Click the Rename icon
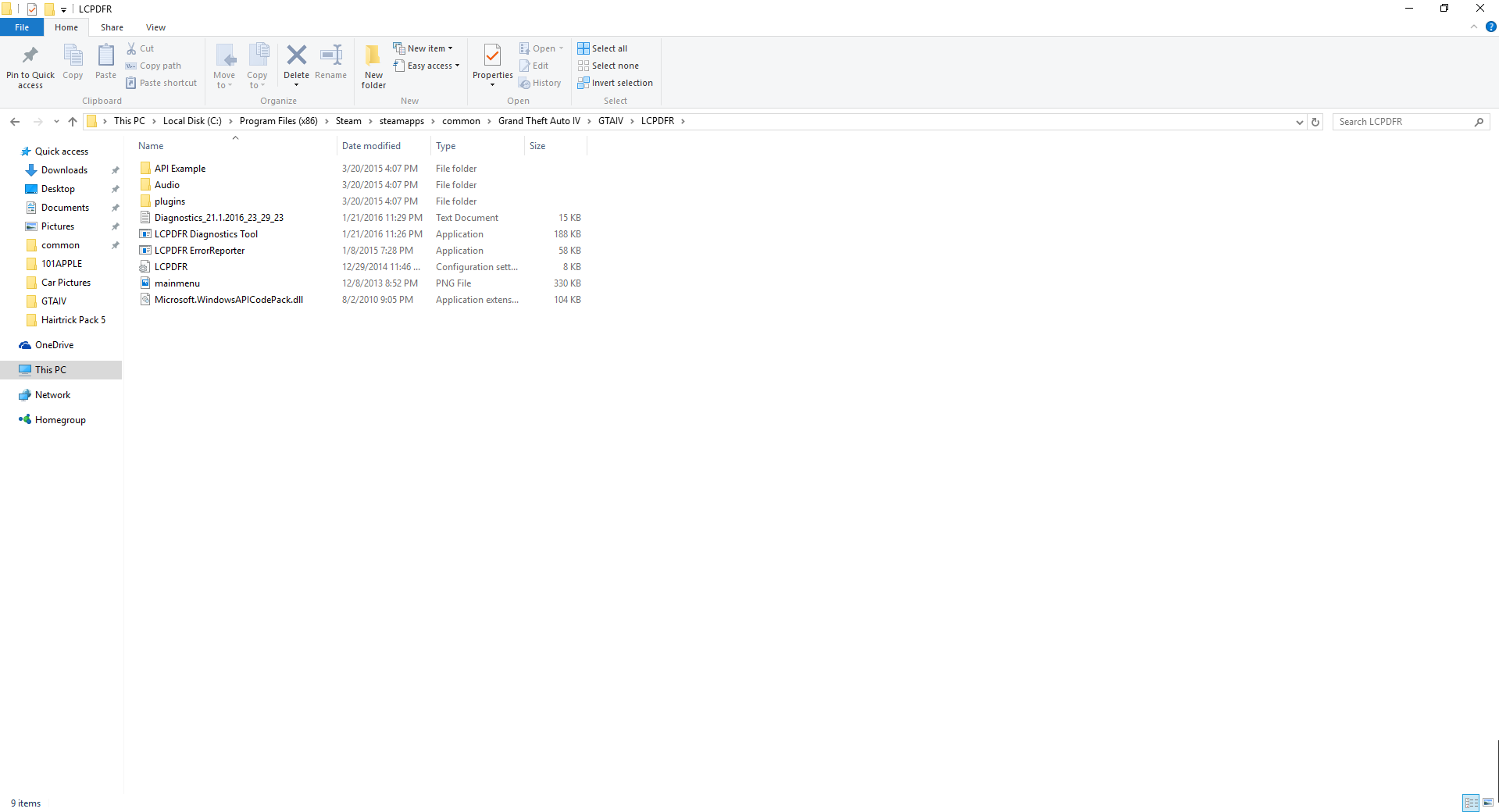 331,55
